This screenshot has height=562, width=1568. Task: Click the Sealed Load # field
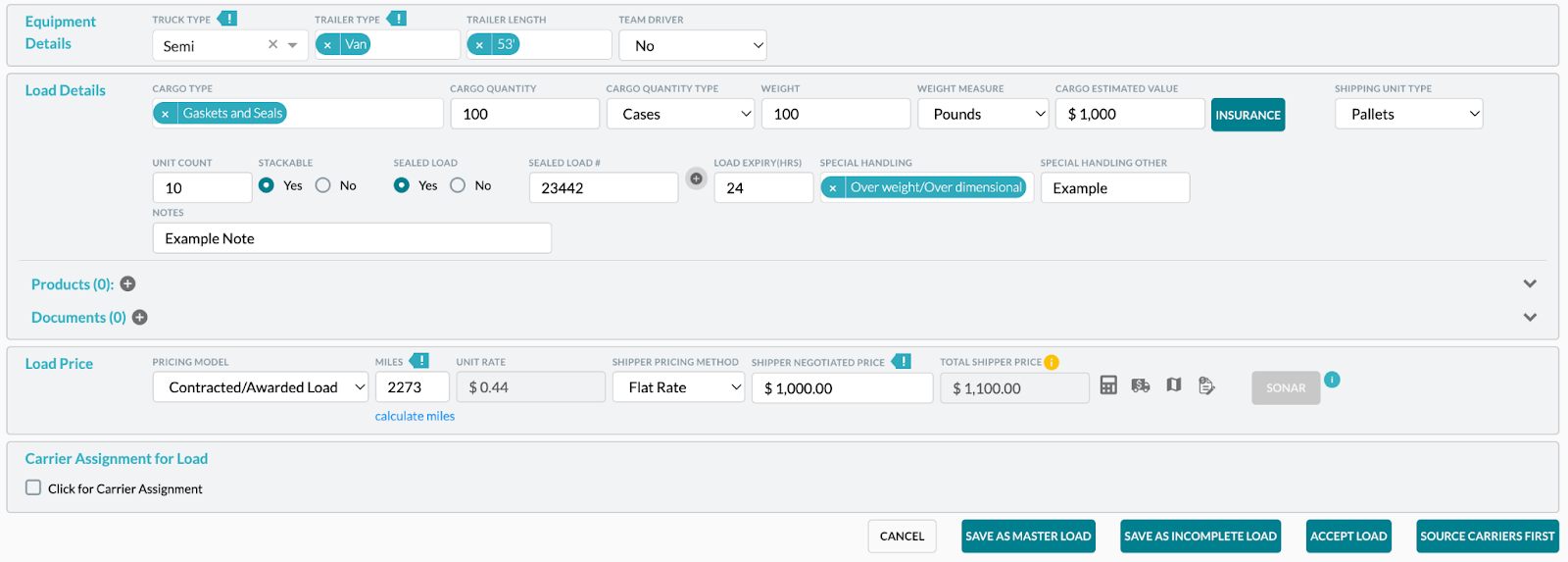604,187
